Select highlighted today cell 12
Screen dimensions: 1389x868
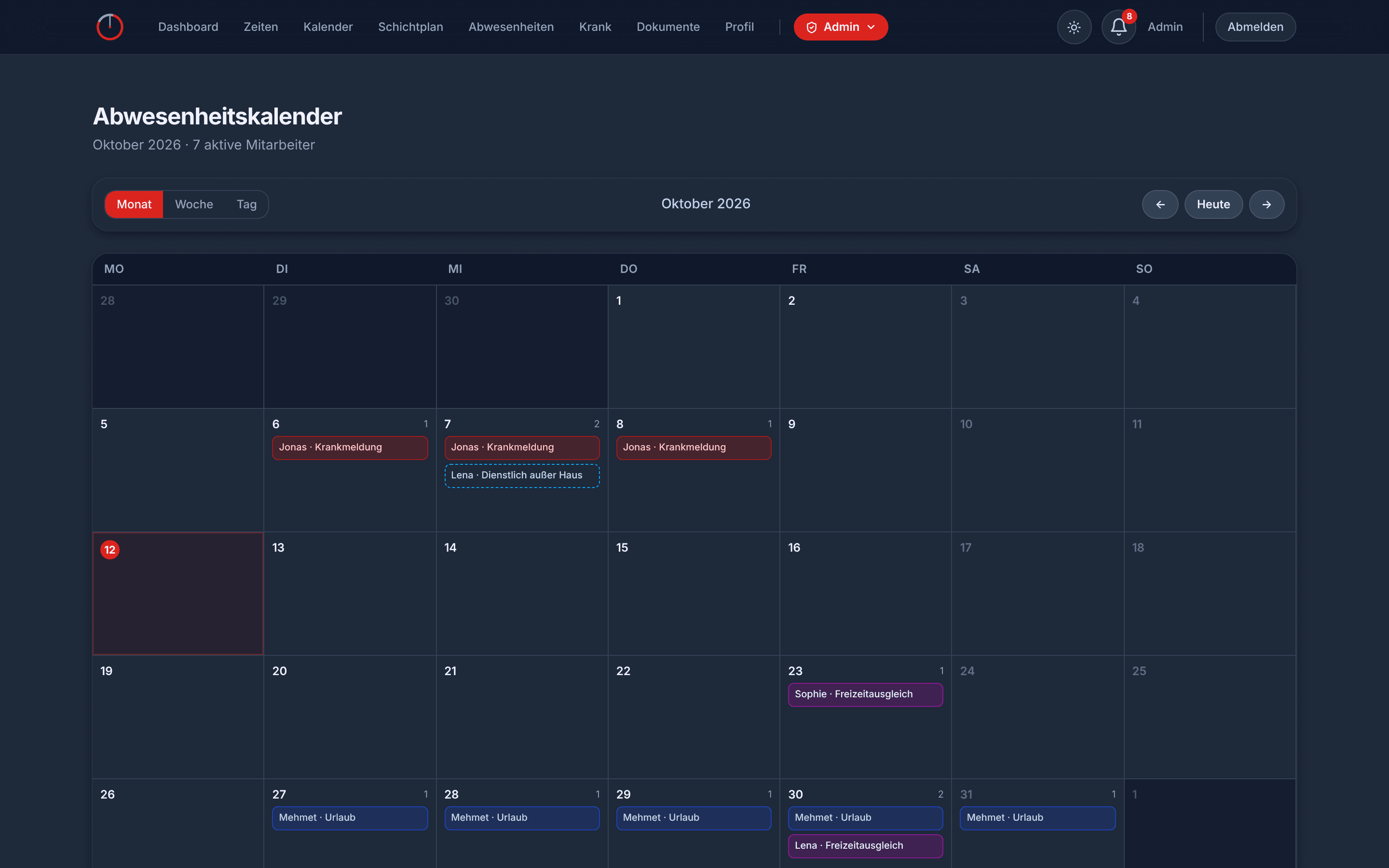click(178, 594)
